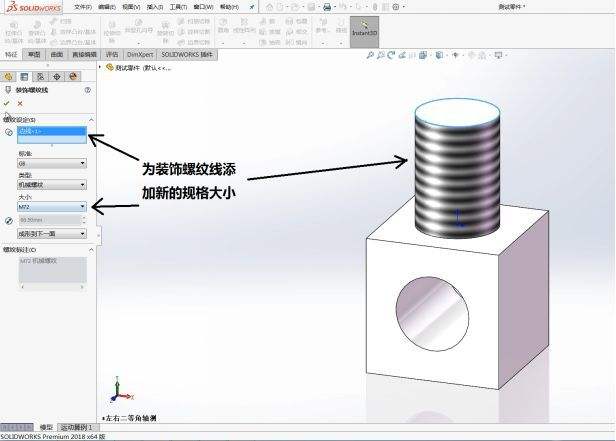
Task: Open the Size dropdown showing M72
Action: tap(52, 207)
